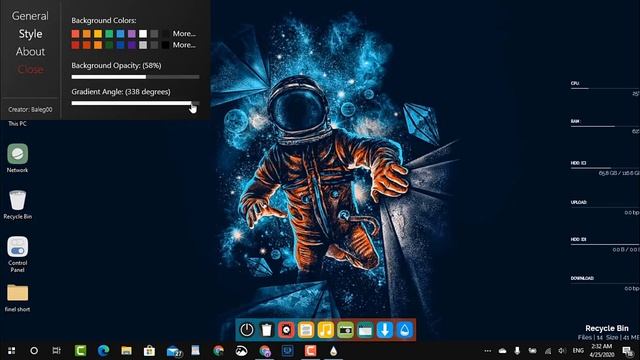Click the DOWNLOAD meter label
640x360 pixels.
[x=582, y=278]
